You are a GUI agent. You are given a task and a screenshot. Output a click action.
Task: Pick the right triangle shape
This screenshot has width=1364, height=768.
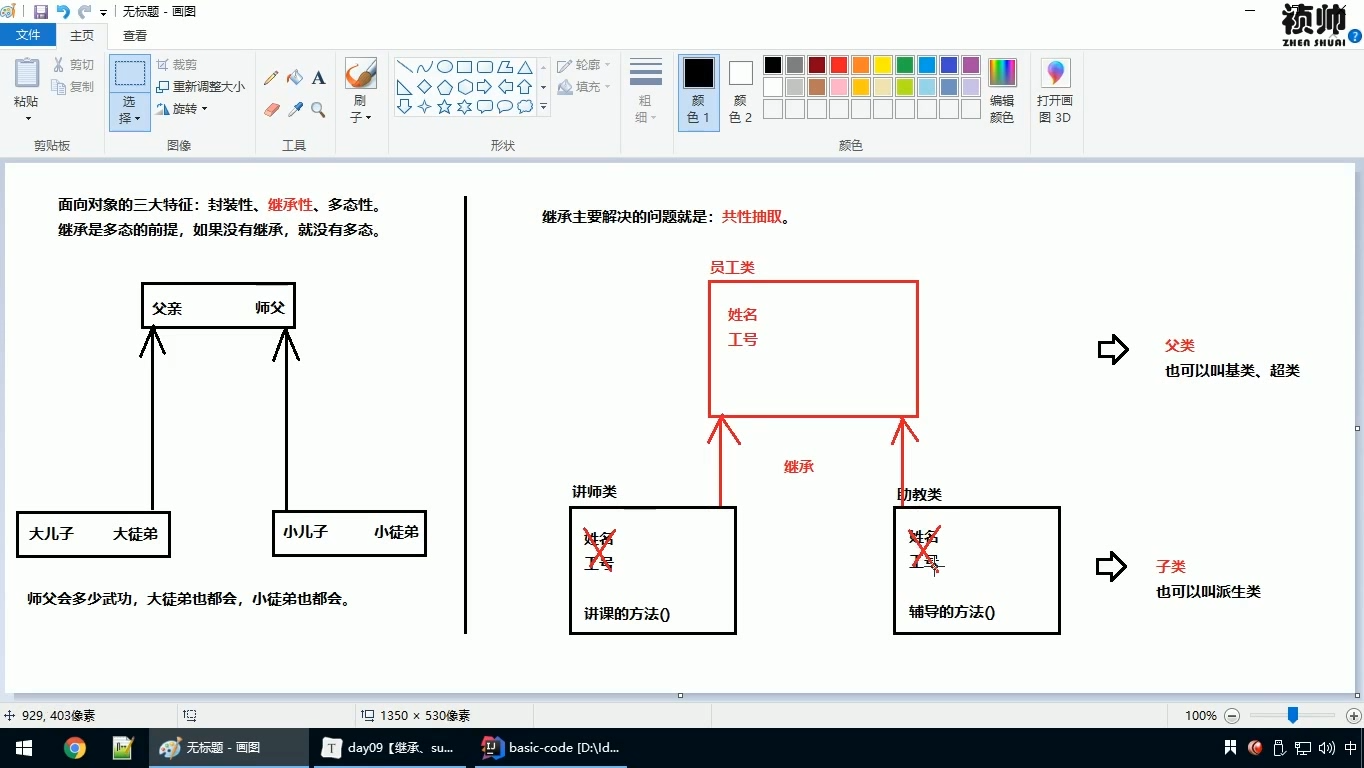(x=405, y=87)
